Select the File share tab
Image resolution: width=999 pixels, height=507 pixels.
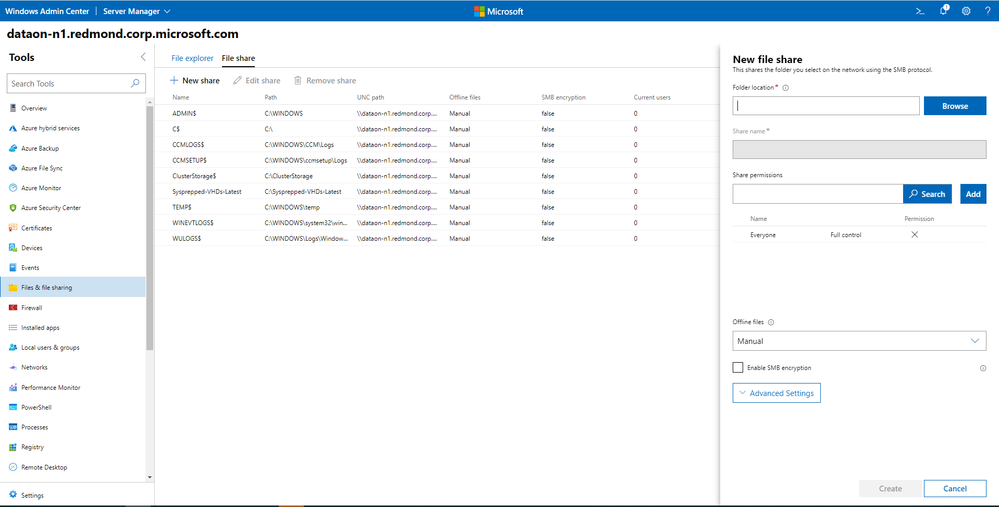click(238, 58)
